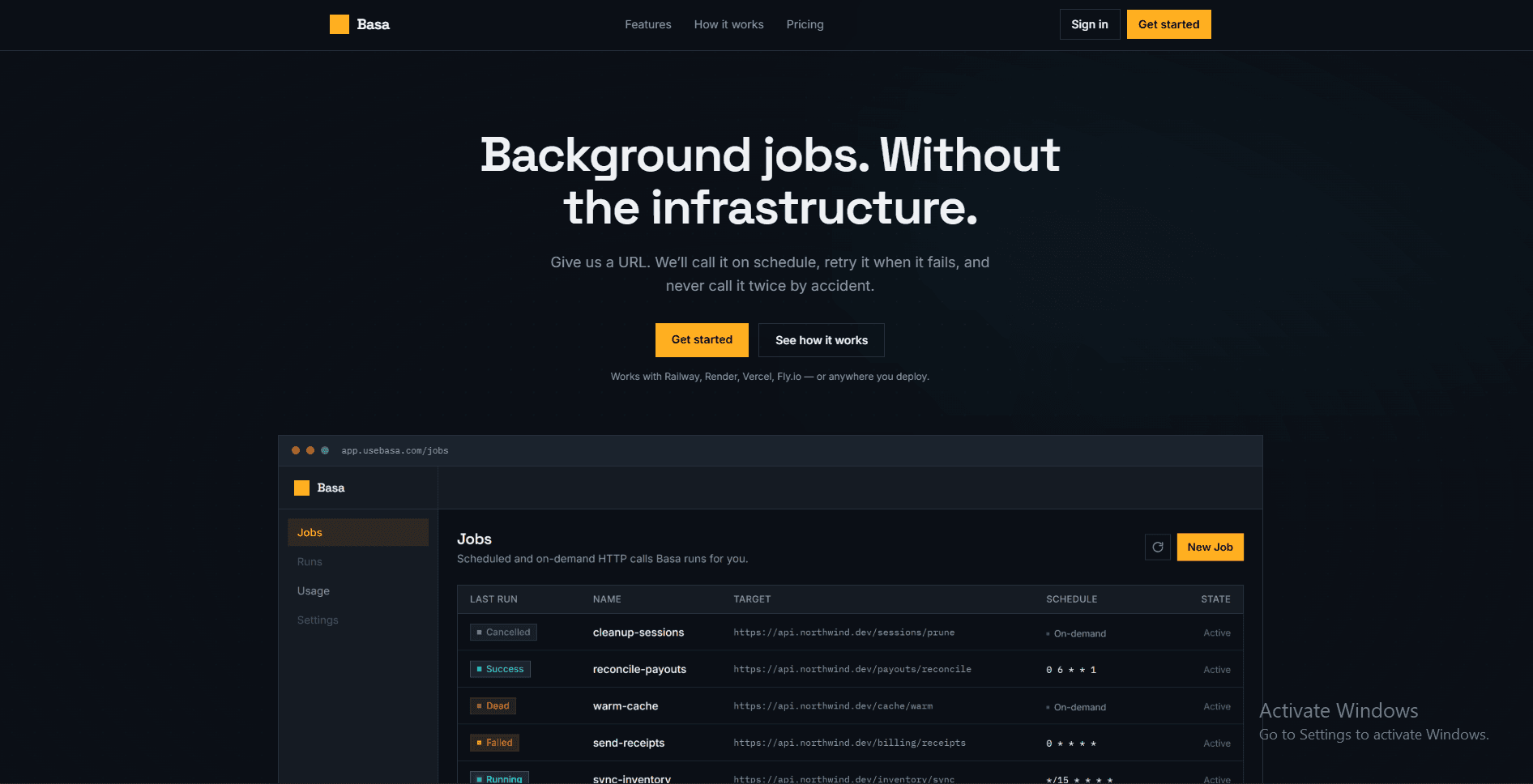Image resolution: width=1533 pixels, height=784 pixels.
Task: Open the reconcile-payouts job
Action: 639,669
